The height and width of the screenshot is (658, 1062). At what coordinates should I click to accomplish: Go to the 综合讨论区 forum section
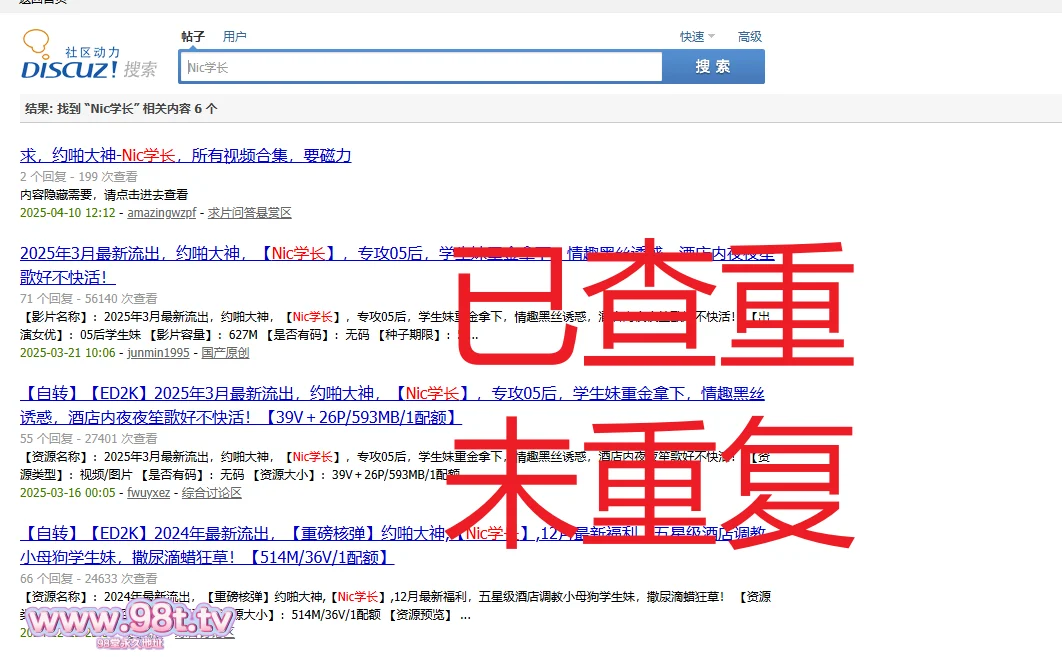[211, 493]
